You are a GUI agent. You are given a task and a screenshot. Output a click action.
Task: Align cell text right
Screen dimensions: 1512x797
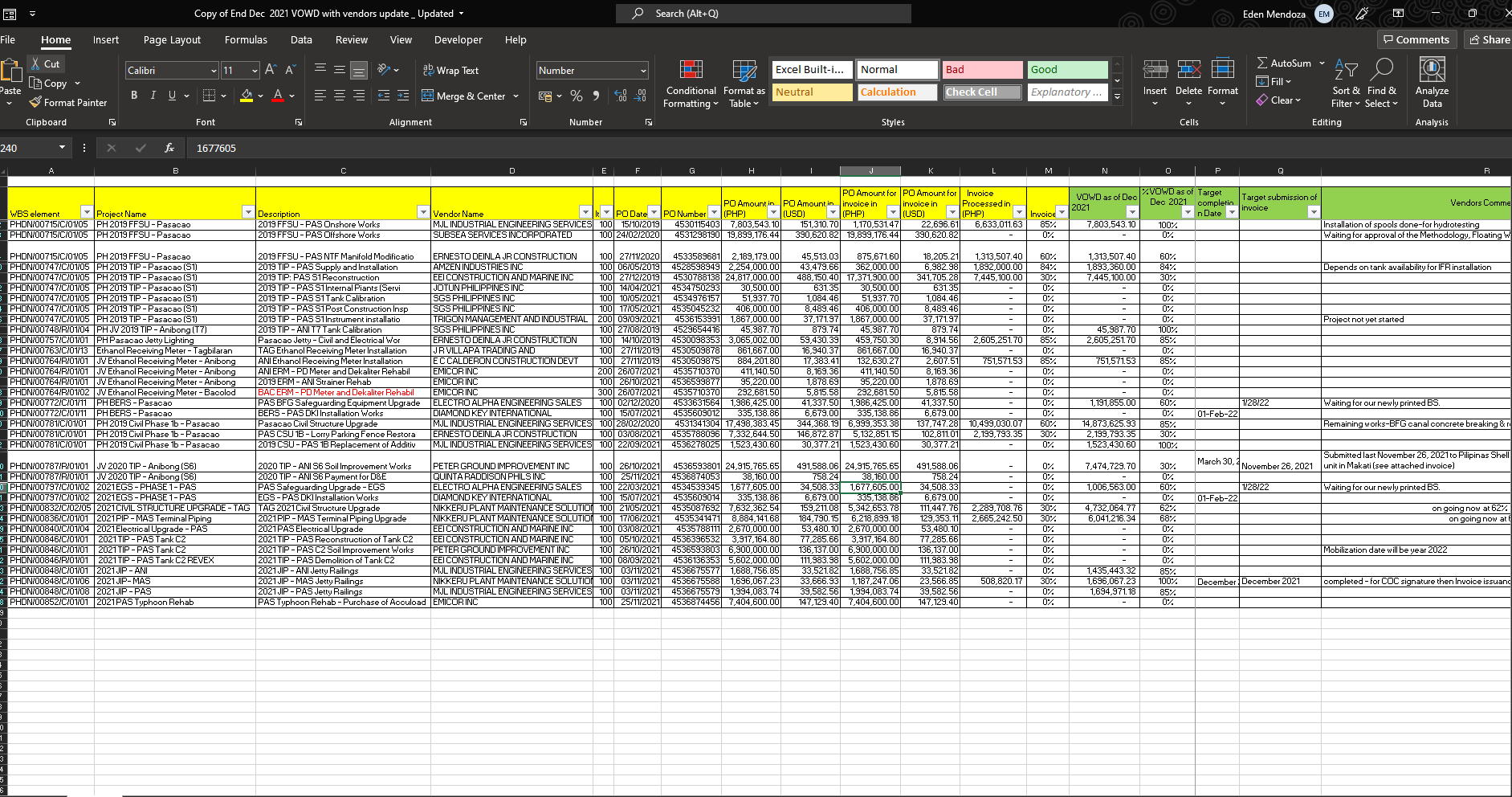pyautogui.click(x=359, y=96)
